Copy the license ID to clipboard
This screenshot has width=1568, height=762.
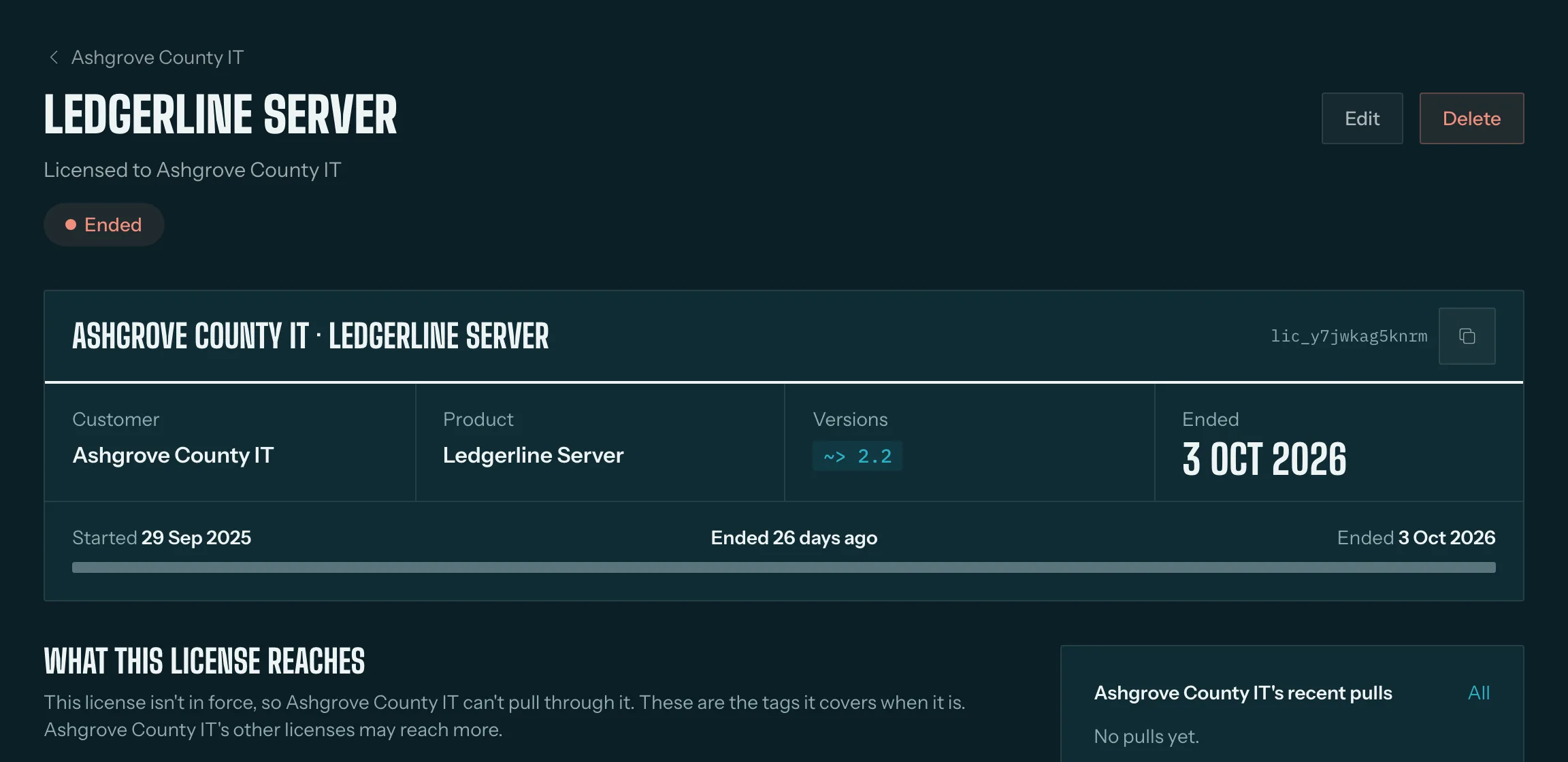point(1467,336)
